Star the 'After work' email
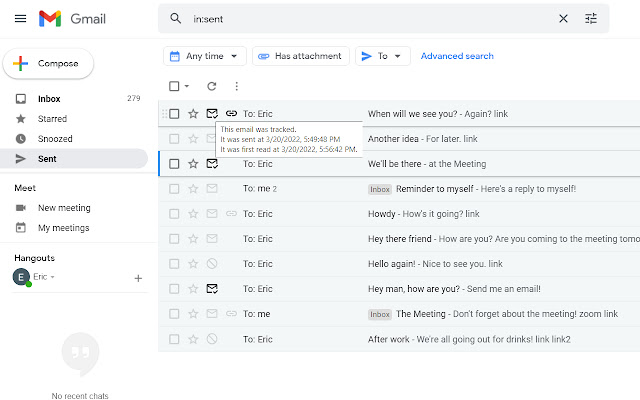 click(193, 339)
